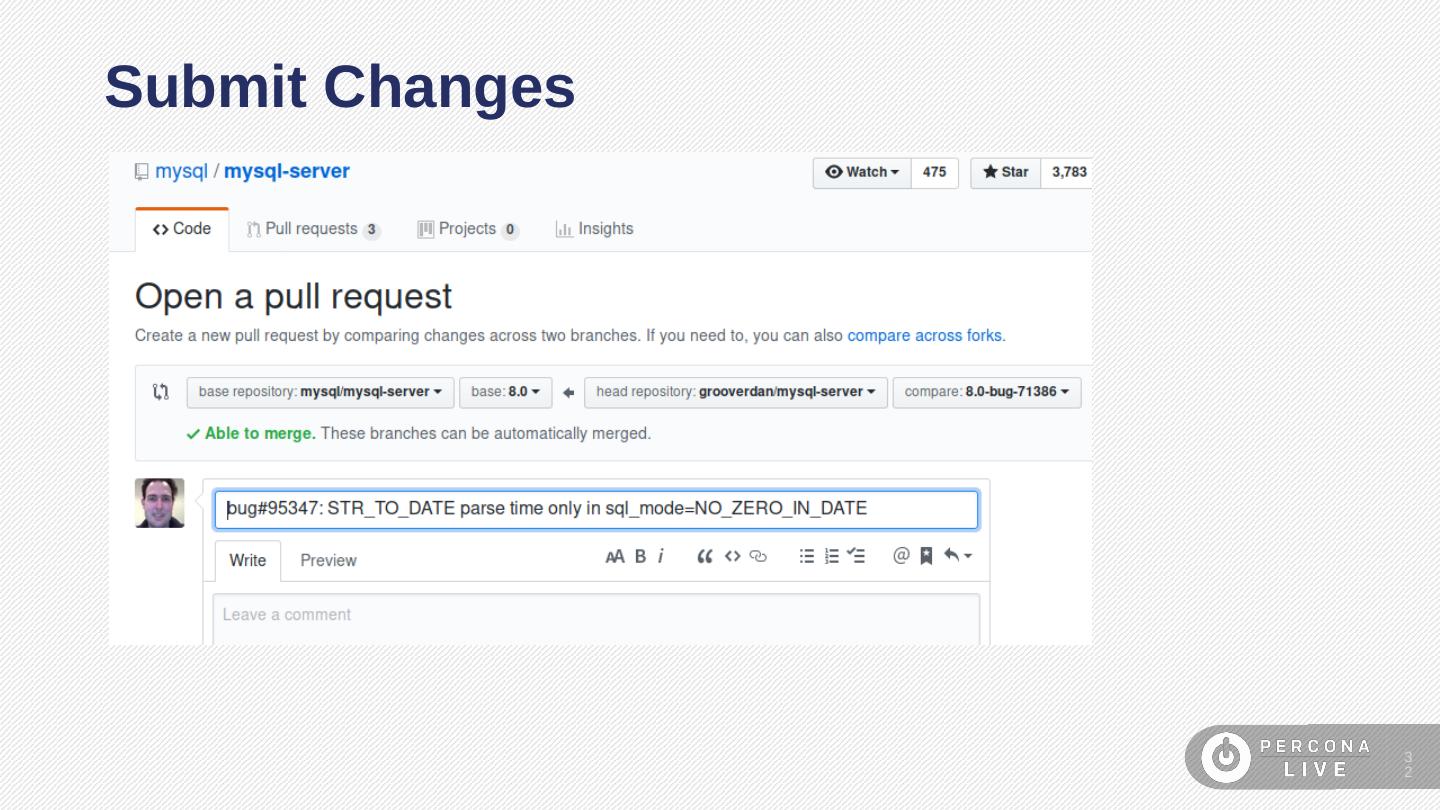
Task: Mention a user with @ icon
Action: point(901,556)
